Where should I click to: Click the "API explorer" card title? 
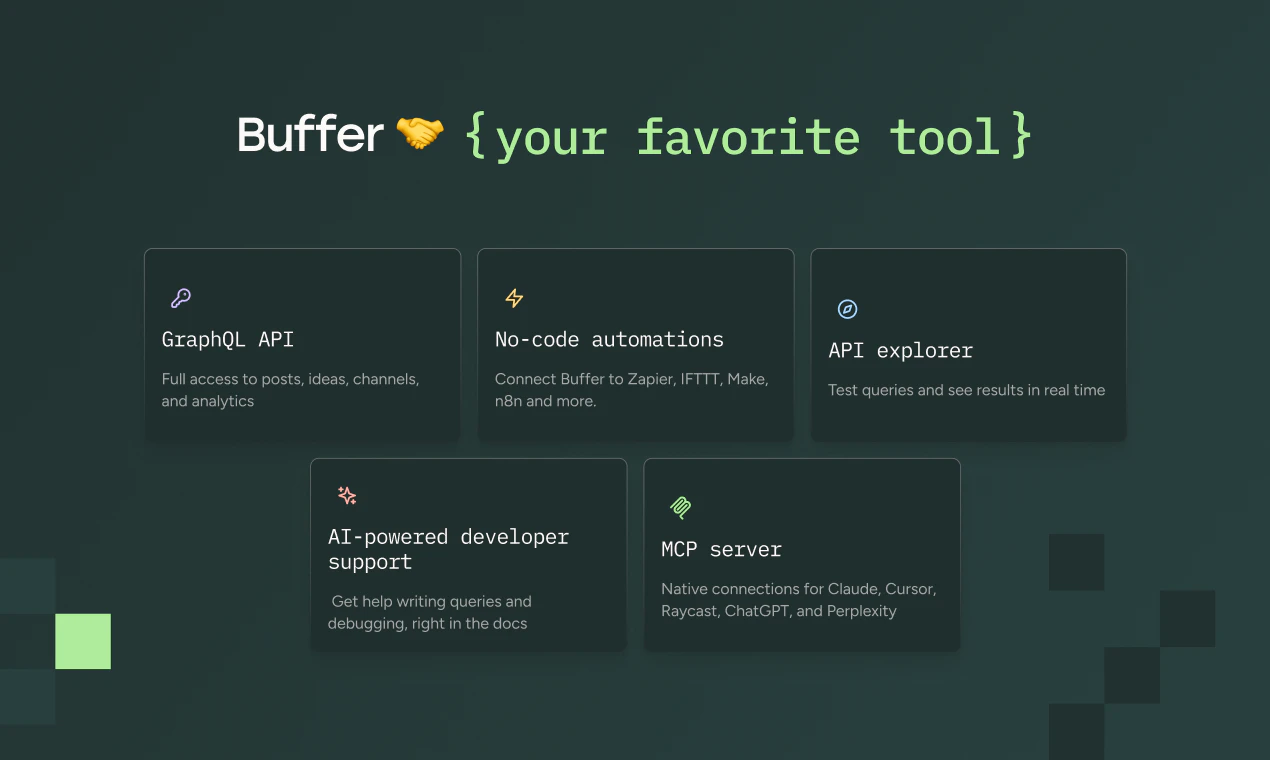tap(900, 351)
